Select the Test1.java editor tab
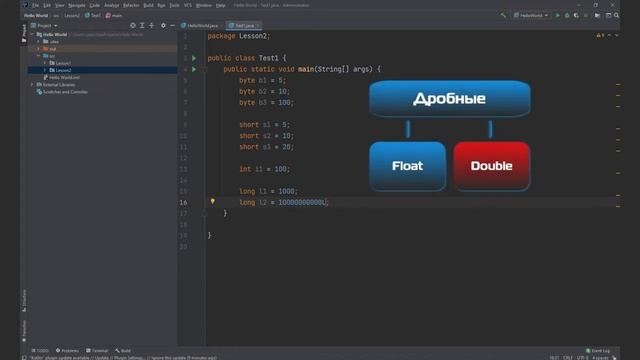 (x=244, y=25)
